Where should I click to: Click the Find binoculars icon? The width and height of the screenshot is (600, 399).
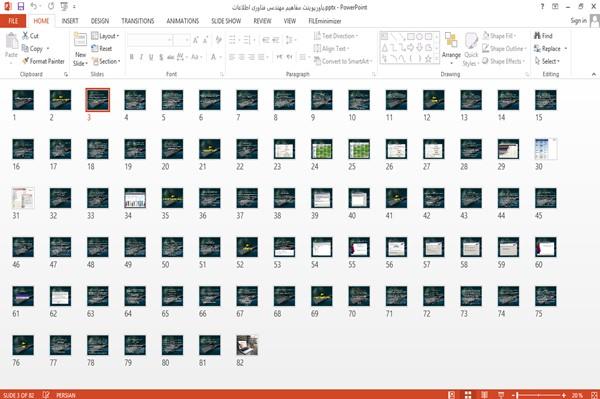[537, 36]
